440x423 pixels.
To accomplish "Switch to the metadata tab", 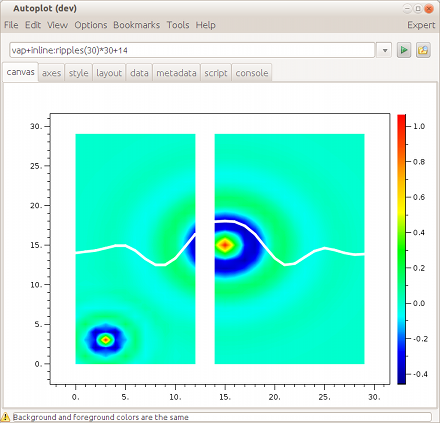I will pos(176,73).
